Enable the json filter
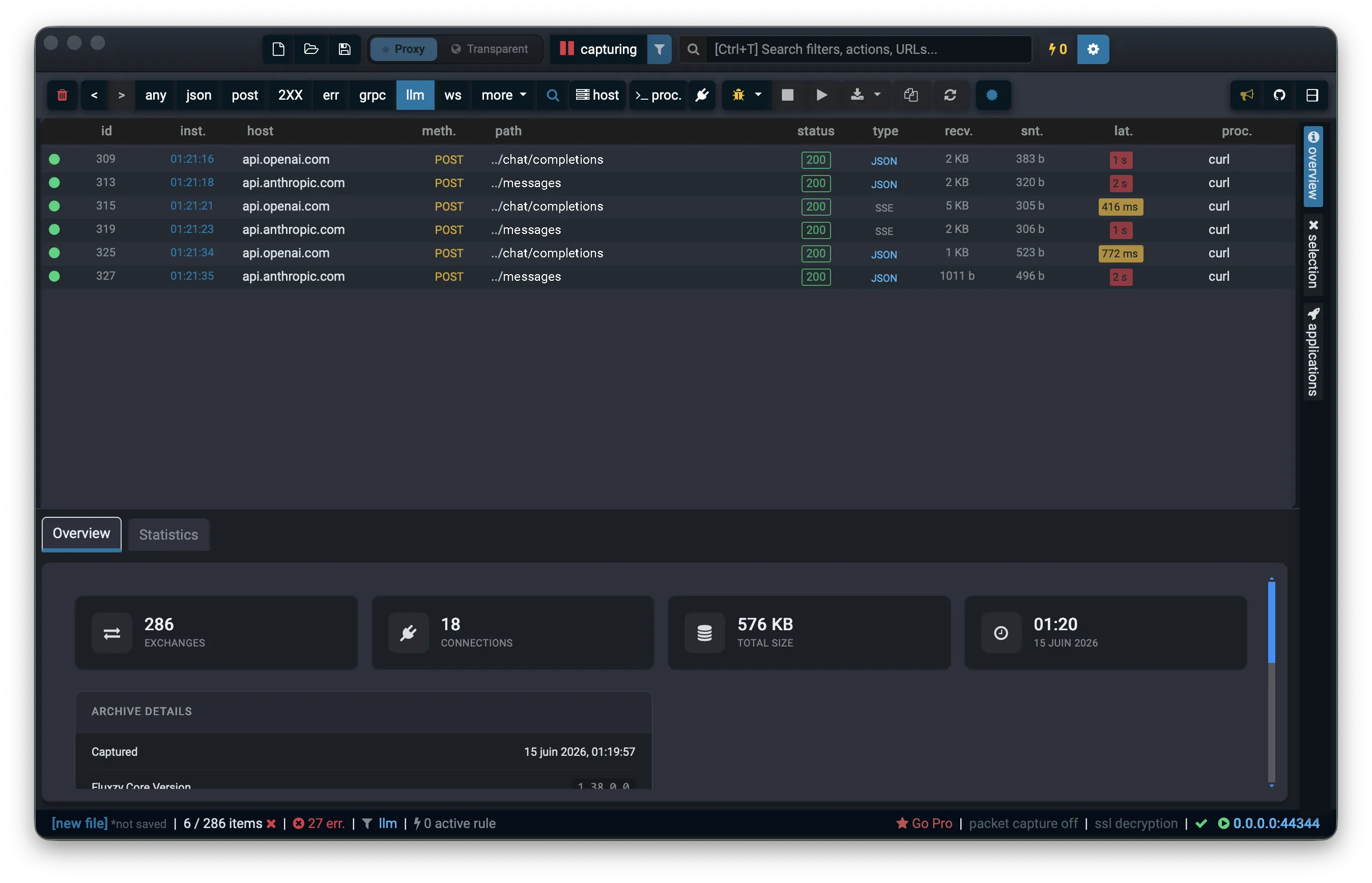 coord(198,95)
